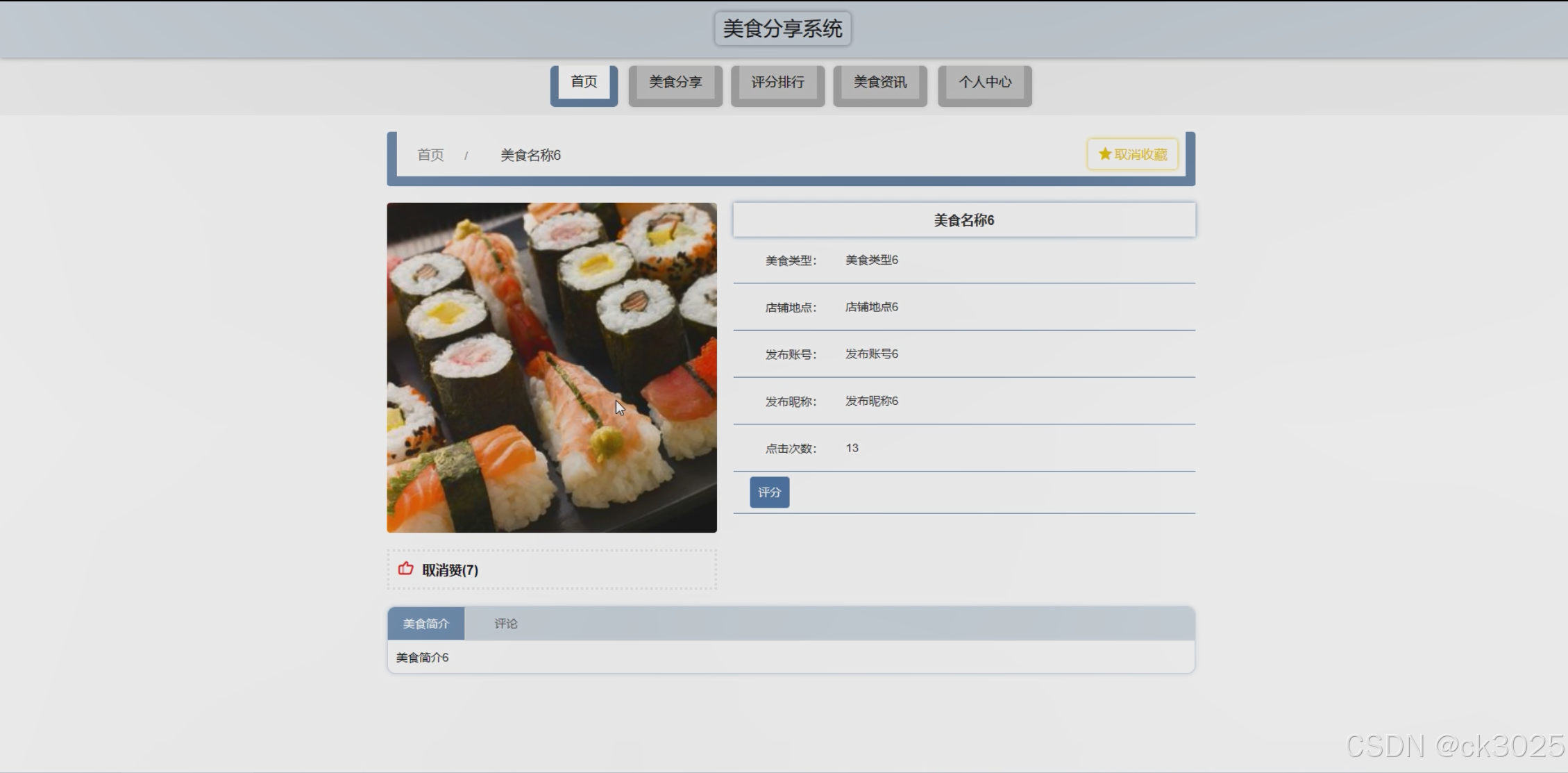The width and height of the screenshot is (1568, 773).
Task: Click the 发布账号6 account value
Action: (x=871, y=354)
